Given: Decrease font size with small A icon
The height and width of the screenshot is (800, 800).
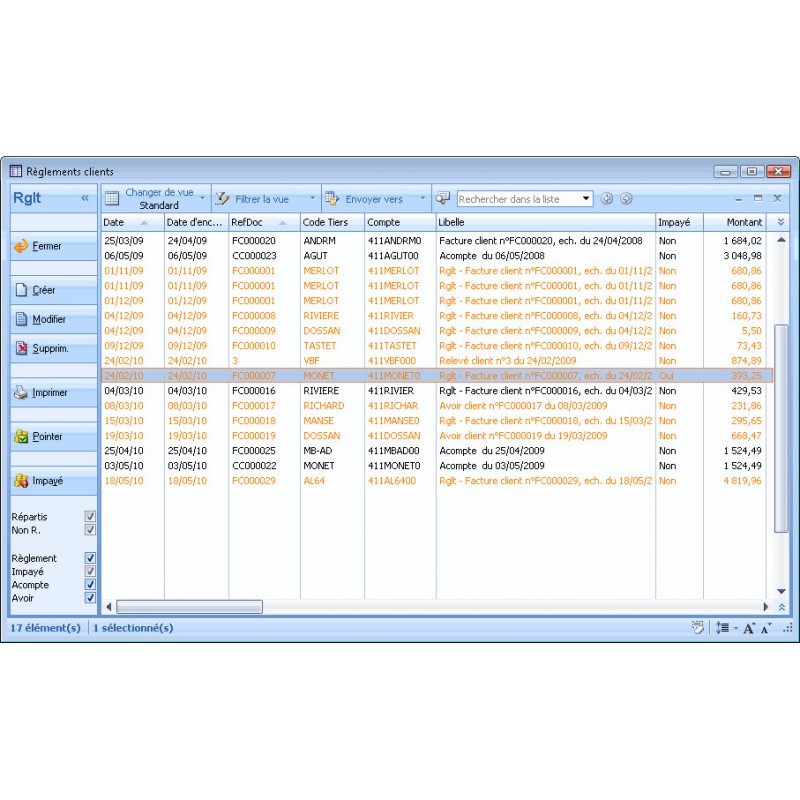Looking at the screenshot, I should tap(766, 629).
